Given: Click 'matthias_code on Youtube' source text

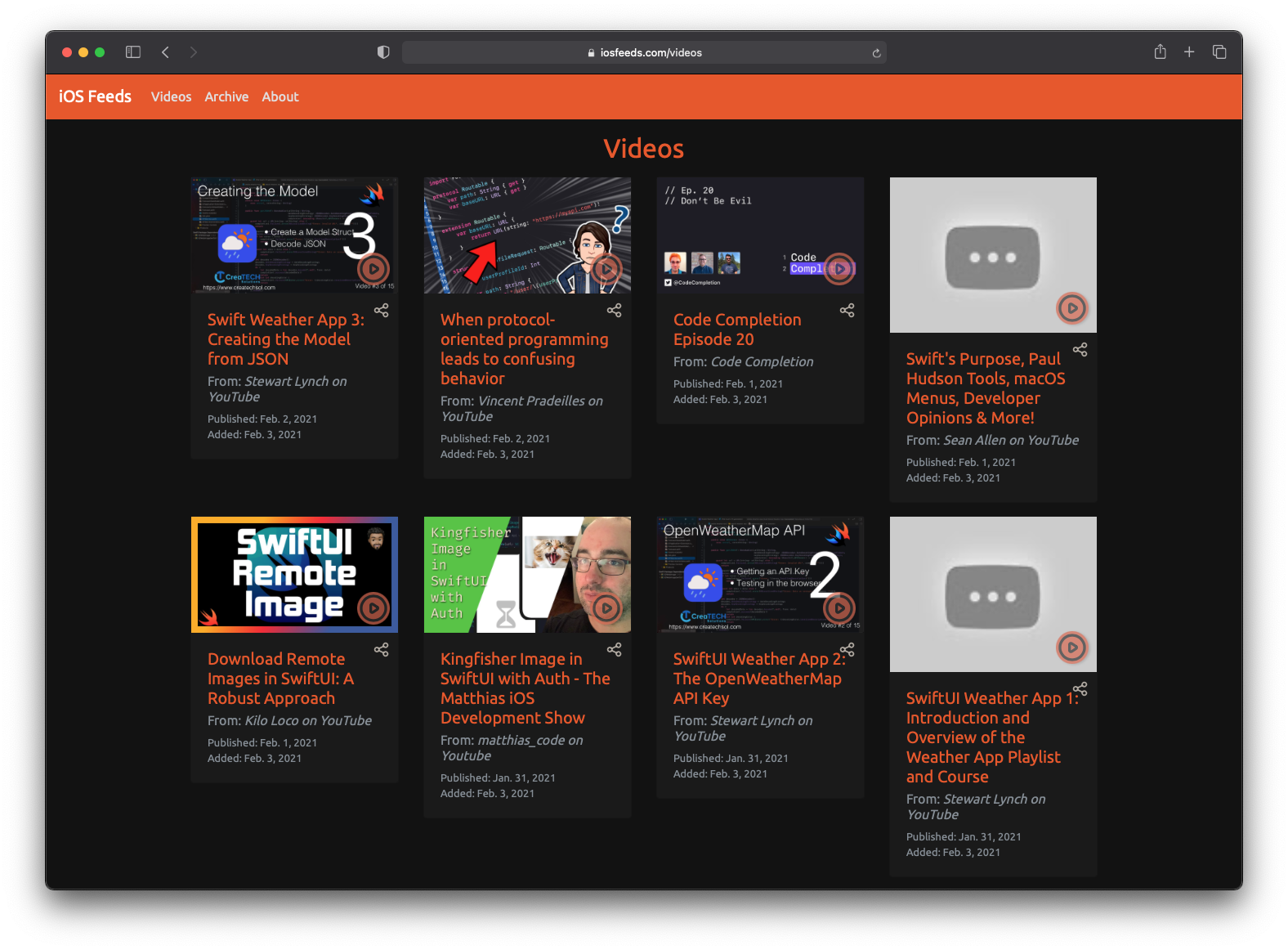Looking at the screenshot, I should coord(512,748).
